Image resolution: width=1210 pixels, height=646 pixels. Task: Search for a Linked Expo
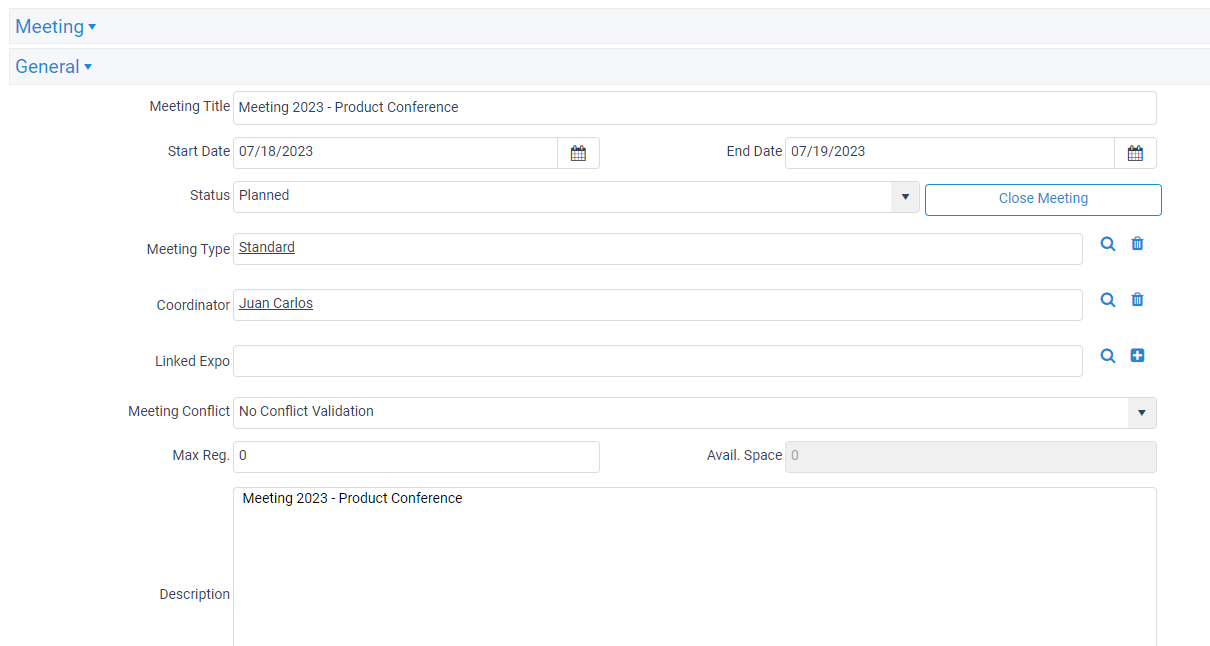[x=1107, y=355]
